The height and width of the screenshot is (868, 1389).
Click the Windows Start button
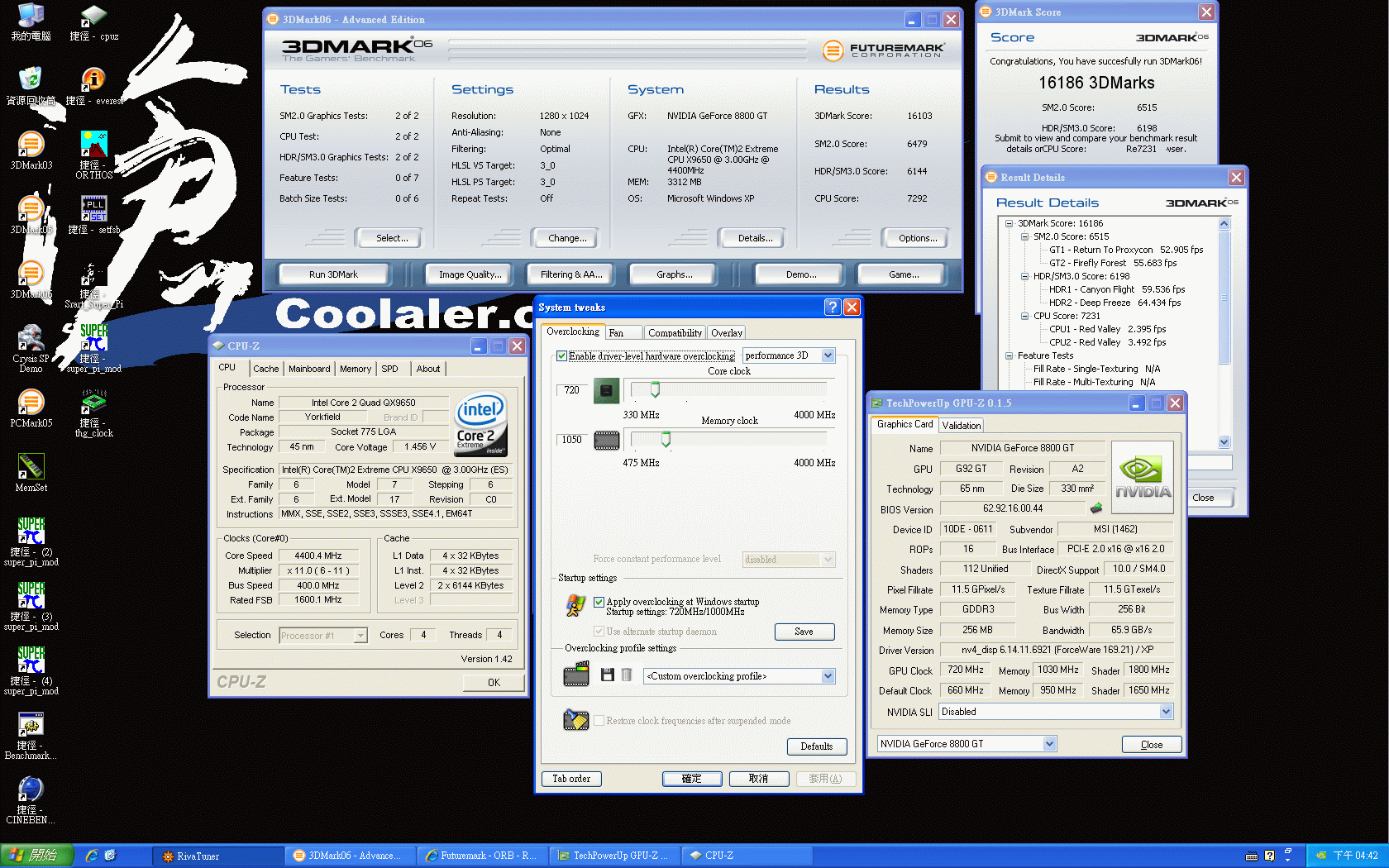click(37, 856)
